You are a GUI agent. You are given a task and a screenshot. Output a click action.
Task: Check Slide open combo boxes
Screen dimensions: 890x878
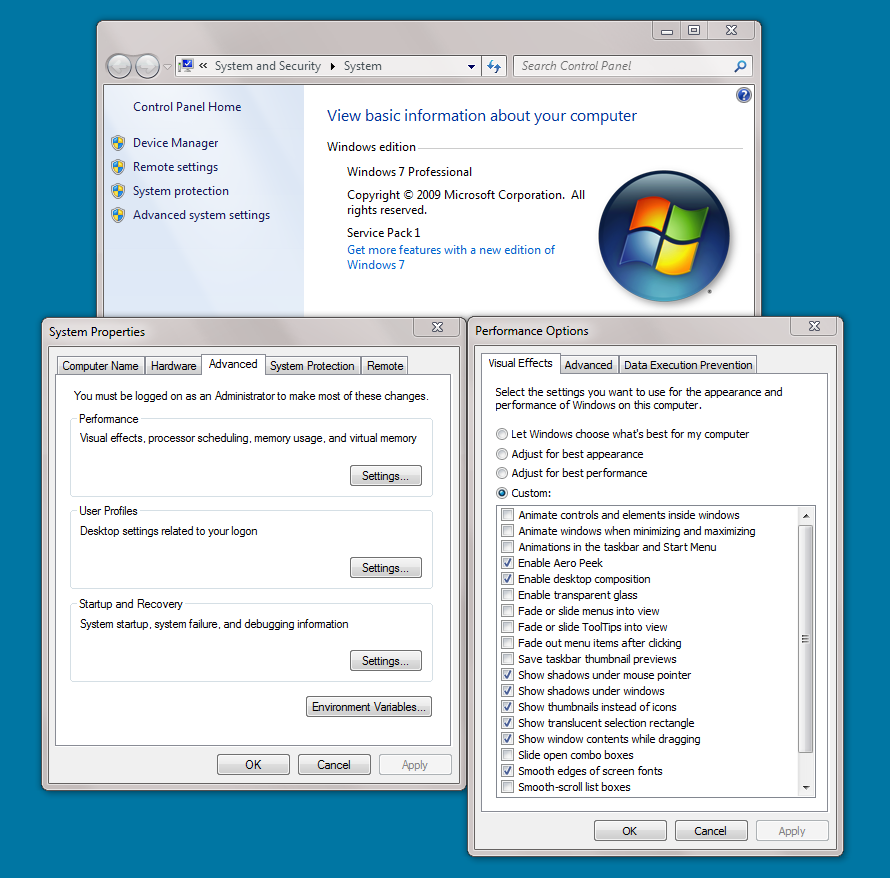(x=507, y=755)
